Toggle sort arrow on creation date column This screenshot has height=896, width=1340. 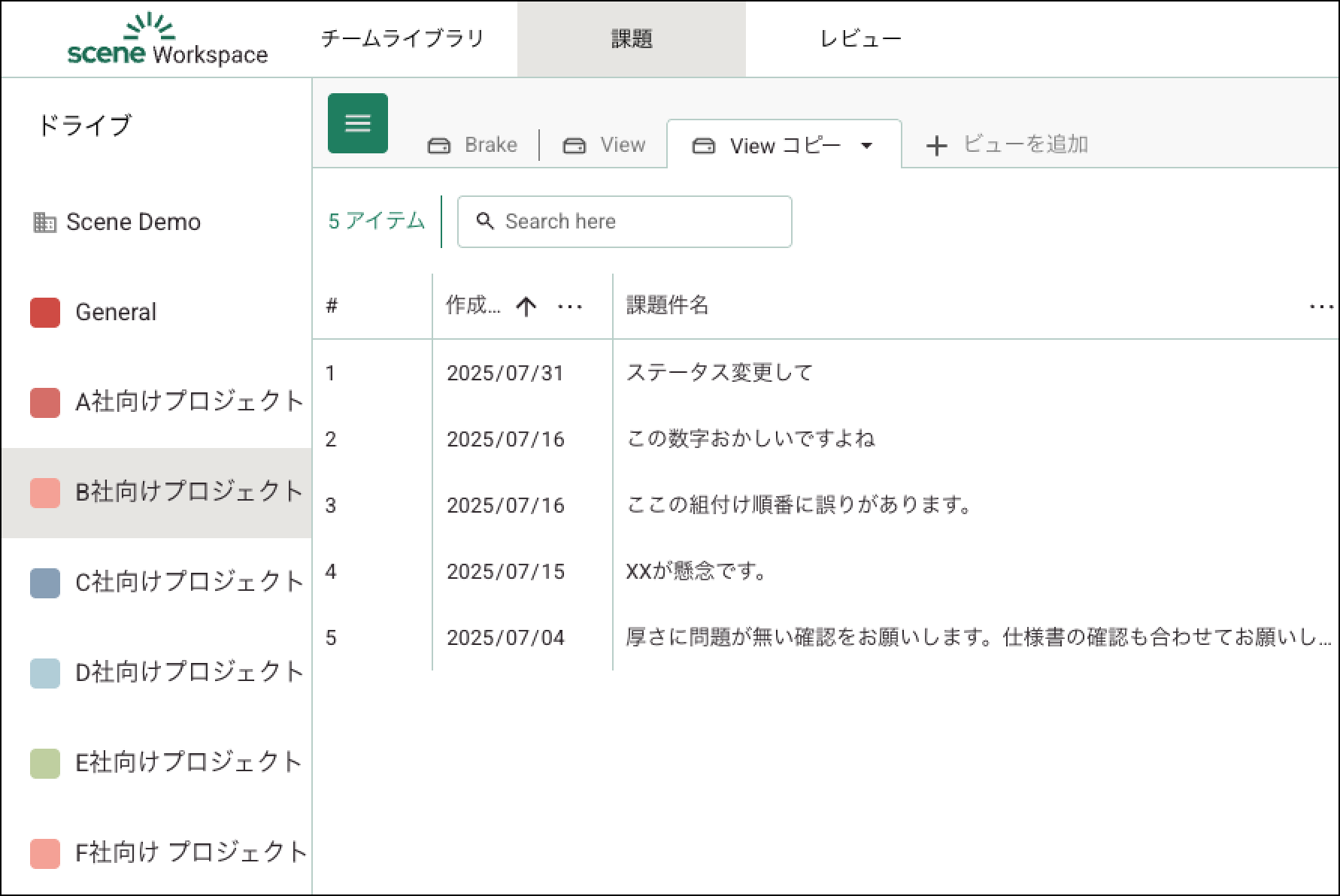pyautogui.click(x=526, y=306)
